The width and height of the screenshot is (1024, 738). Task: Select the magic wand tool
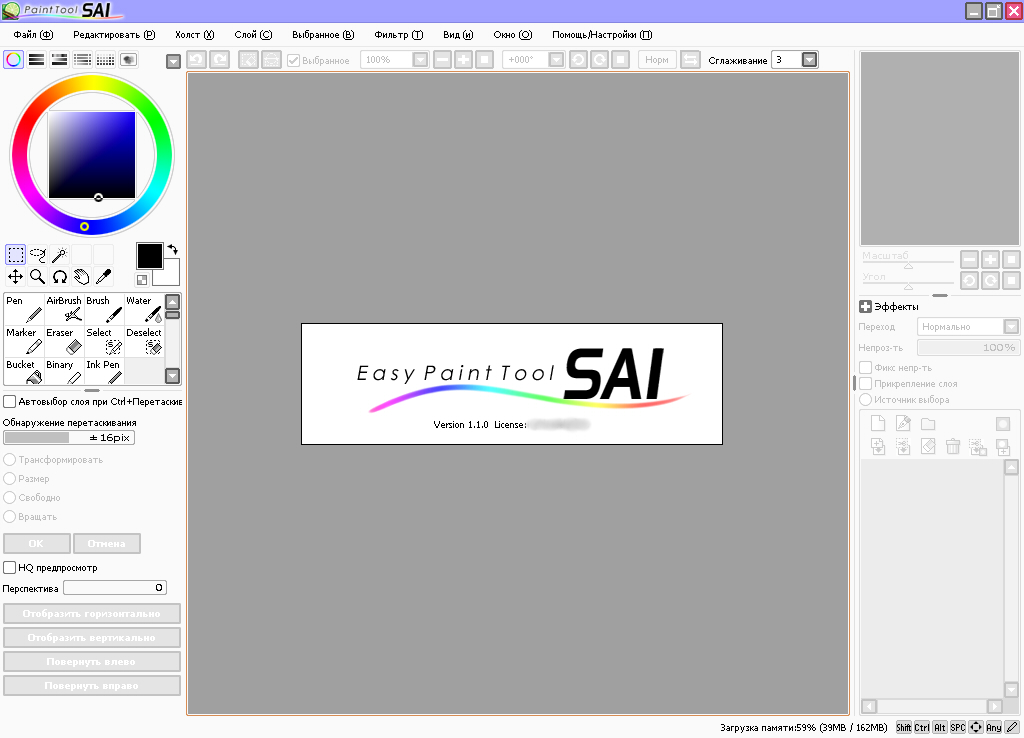[x=59, y=255]
